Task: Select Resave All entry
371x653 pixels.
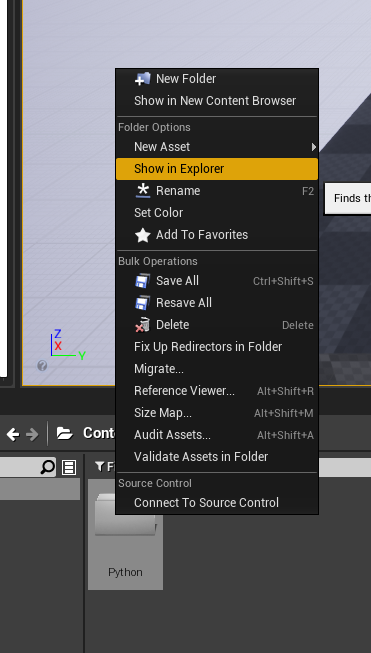Action: tap(217, 303)
